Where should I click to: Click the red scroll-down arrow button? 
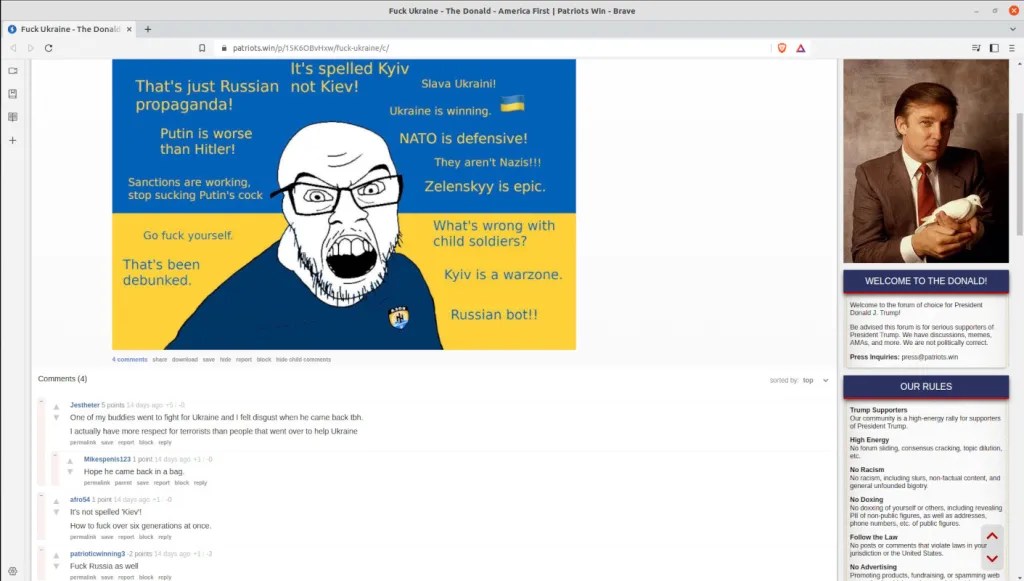click(992, 559)
